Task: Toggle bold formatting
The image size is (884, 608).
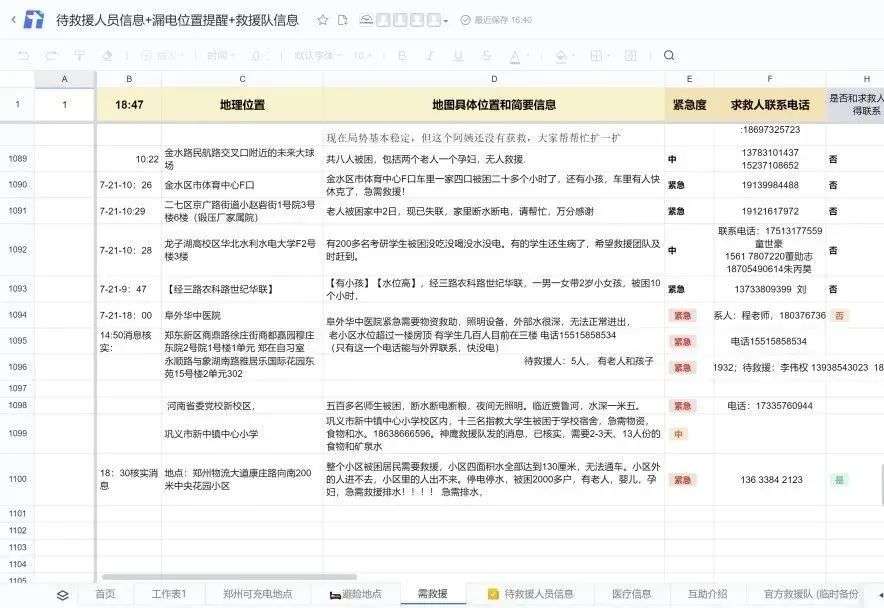Action: click(x=402, y=55)
